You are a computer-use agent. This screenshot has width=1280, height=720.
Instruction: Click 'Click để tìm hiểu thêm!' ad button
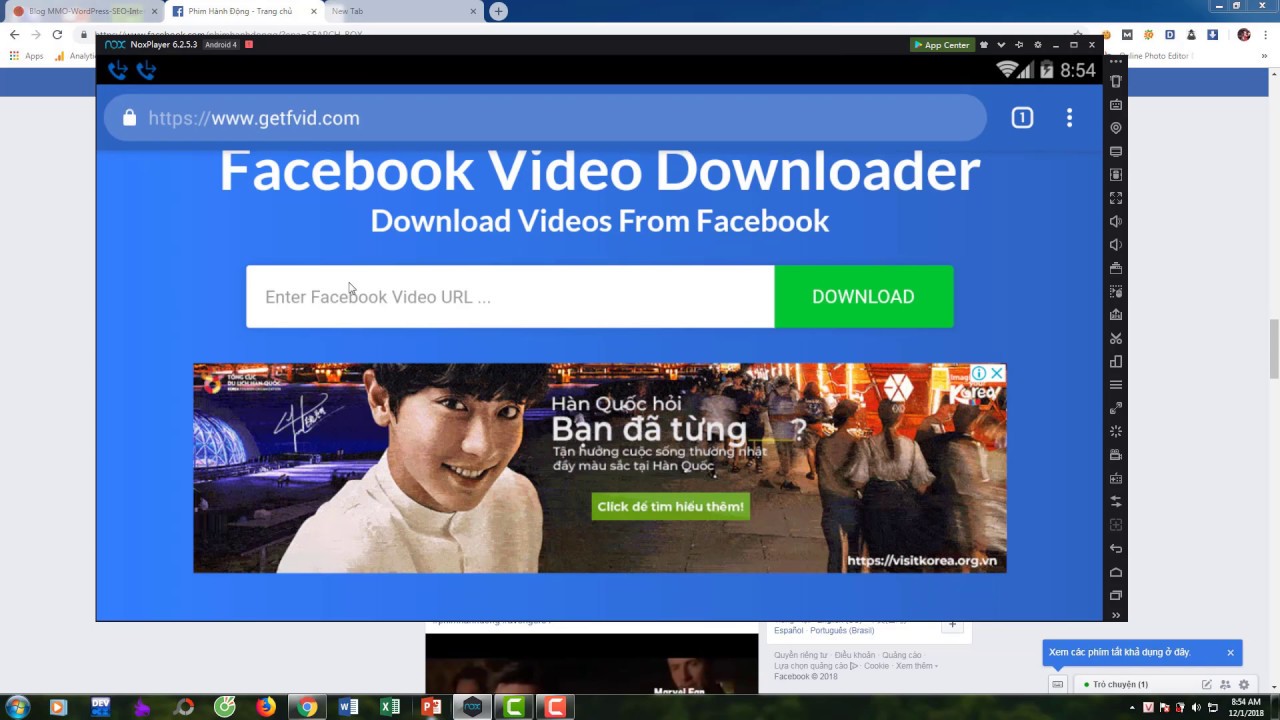tap(671, 506)
